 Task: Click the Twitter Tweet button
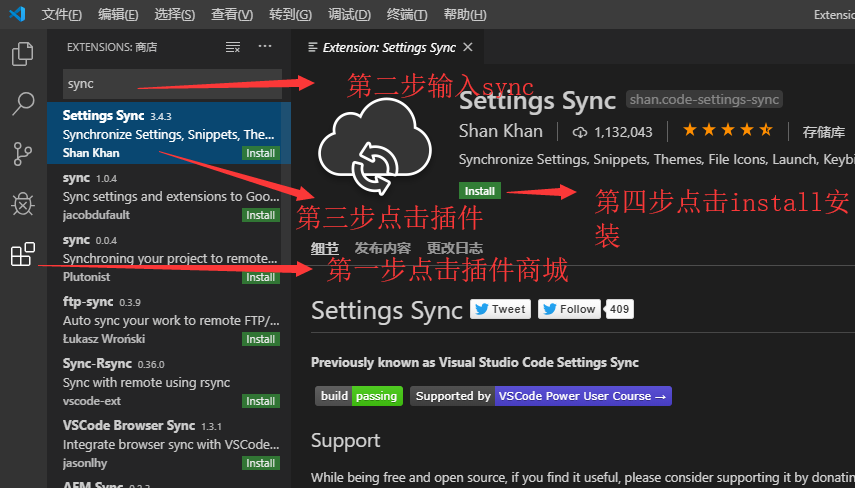pyautogui.click(x=500, y=309)
